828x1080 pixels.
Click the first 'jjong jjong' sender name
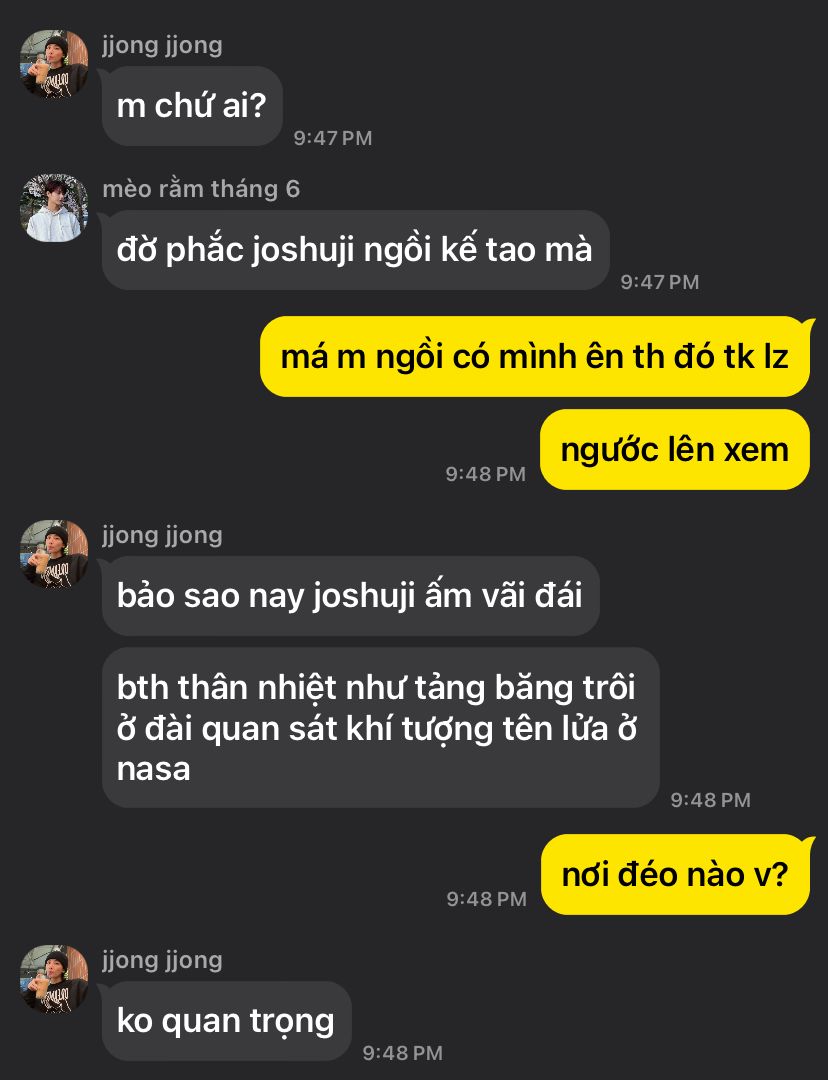[x=163, y=45]
